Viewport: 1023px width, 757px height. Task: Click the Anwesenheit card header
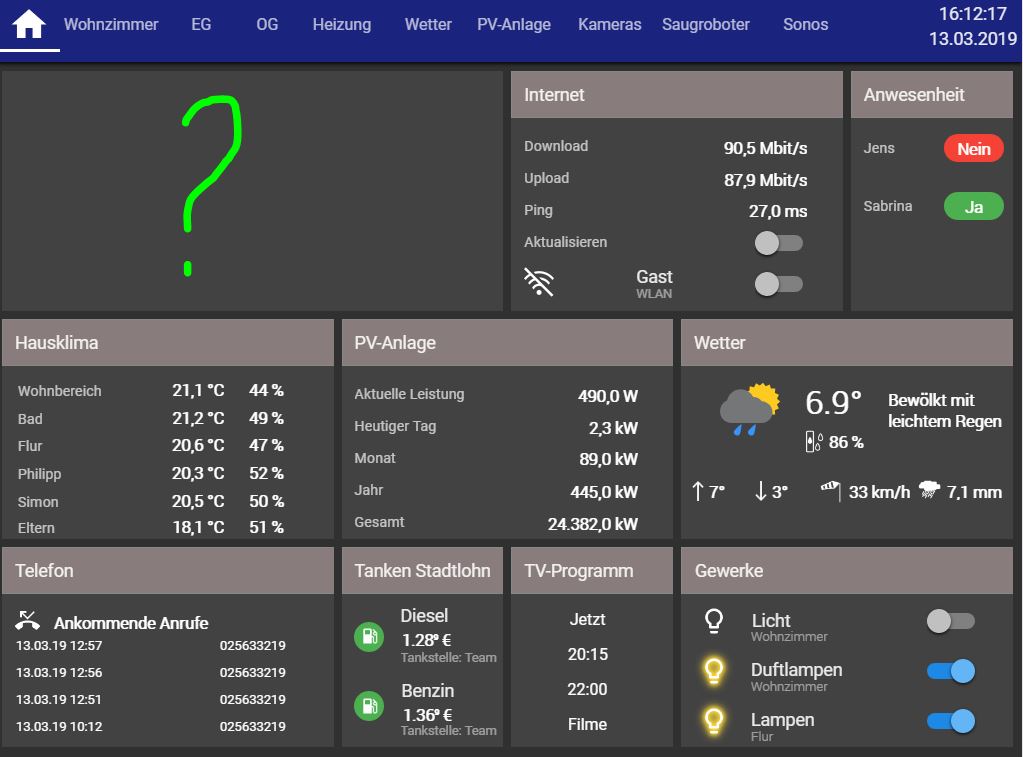932,95
